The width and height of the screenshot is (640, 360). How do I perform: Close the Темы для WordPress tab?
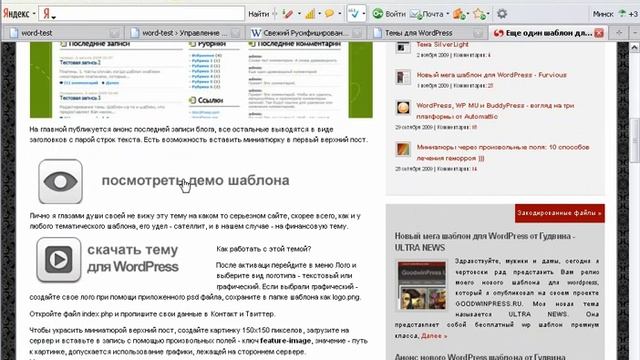click(x=478, y=33)
